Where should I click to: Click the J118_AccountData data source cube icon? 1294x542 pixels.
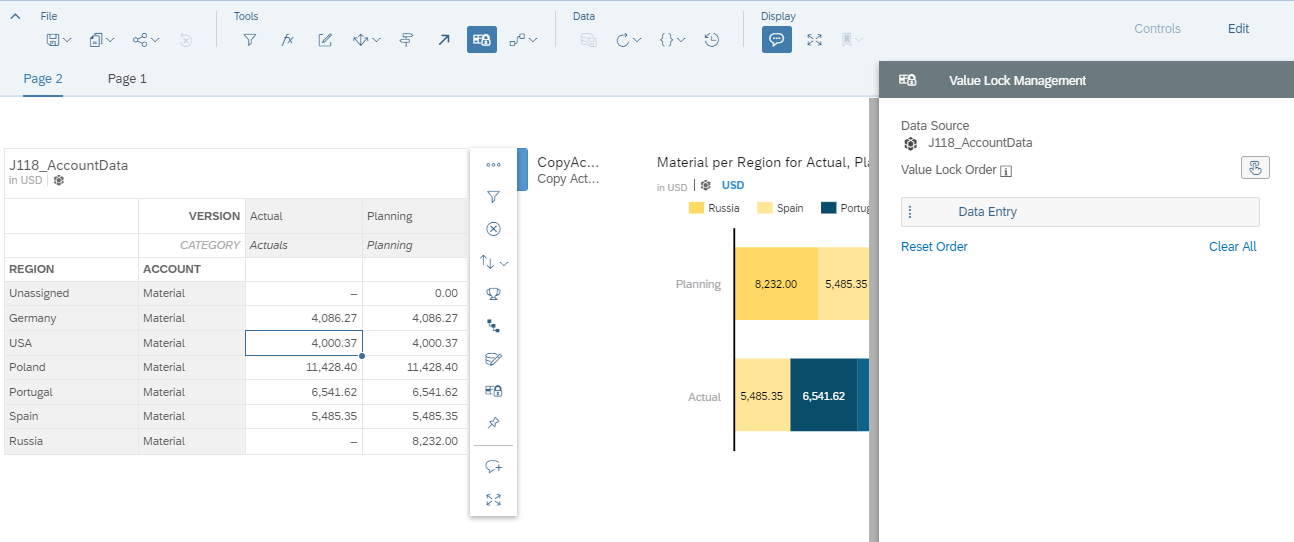(x=910, y=143)
